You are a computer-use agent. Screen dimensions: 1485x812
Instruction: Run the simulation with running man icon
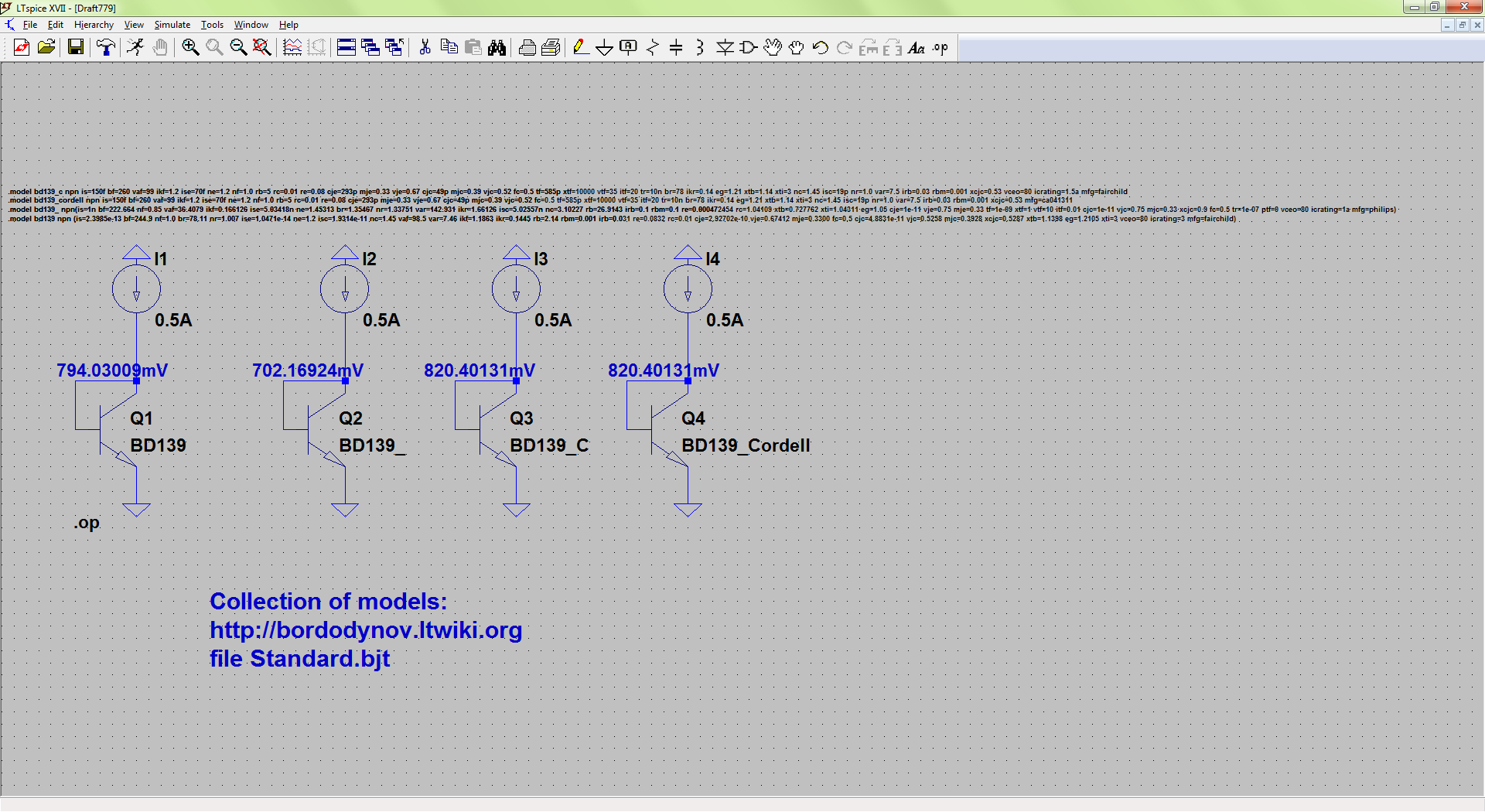(x=135, y=48)
